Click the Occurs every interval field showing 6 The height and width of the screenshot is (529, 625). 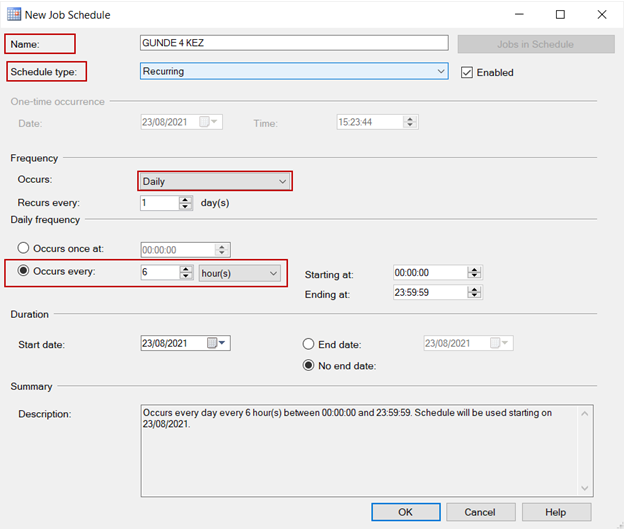(x=160, y=272)
